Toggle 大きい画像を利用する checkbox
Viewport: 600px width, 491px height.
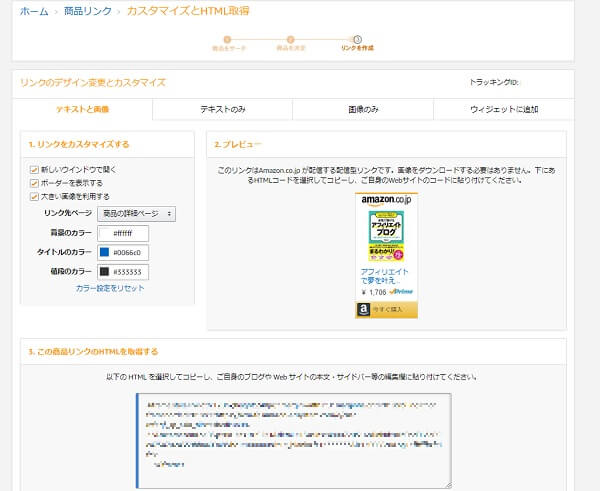34,196
